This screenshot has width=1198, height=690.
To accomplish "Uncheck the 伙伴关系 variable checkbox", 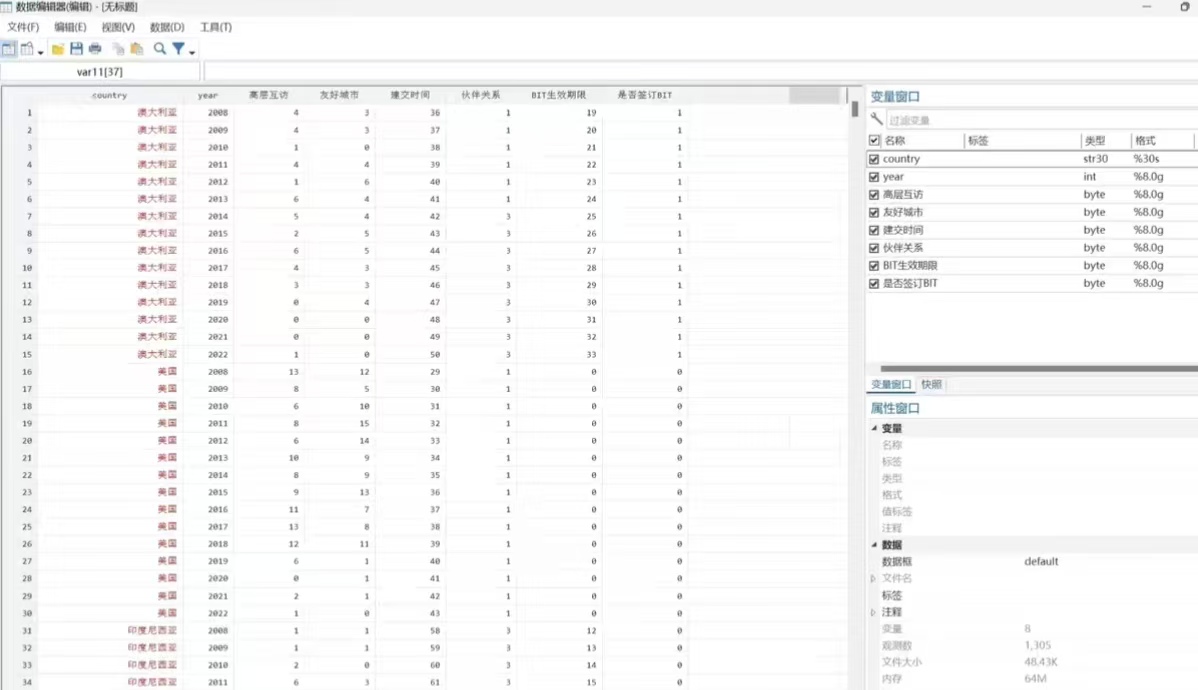I will point(874,248).
